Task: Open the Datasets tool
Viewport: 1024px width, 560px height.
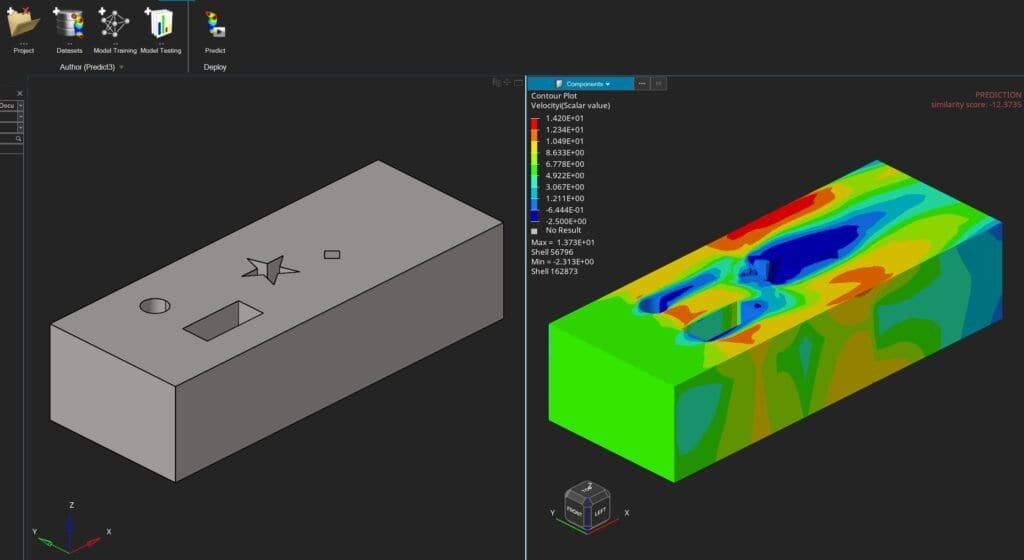Action: pyautogui.click(x=69, y=30)
